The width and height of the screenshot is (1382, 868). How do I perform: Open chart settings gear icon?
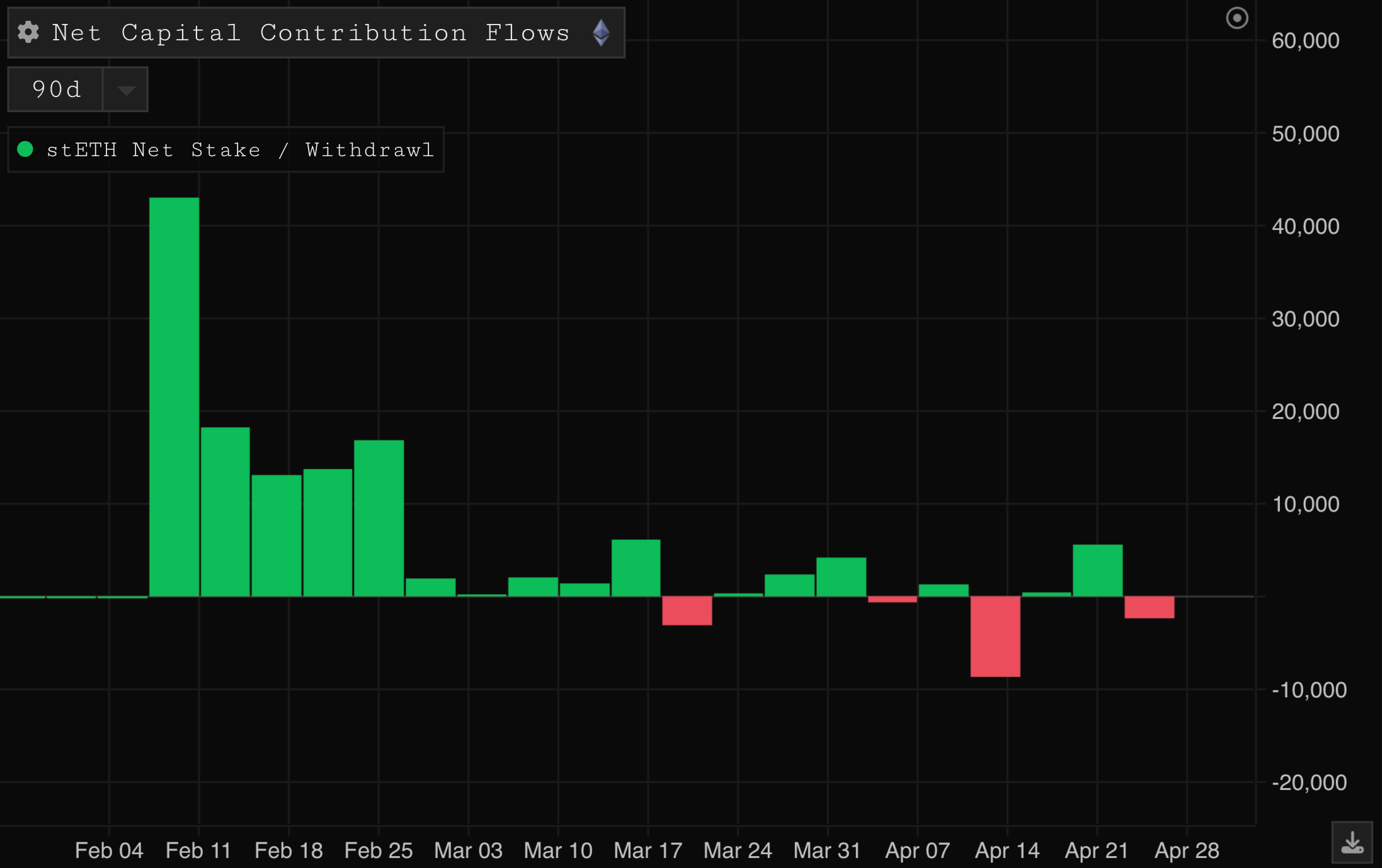[28, 32]
